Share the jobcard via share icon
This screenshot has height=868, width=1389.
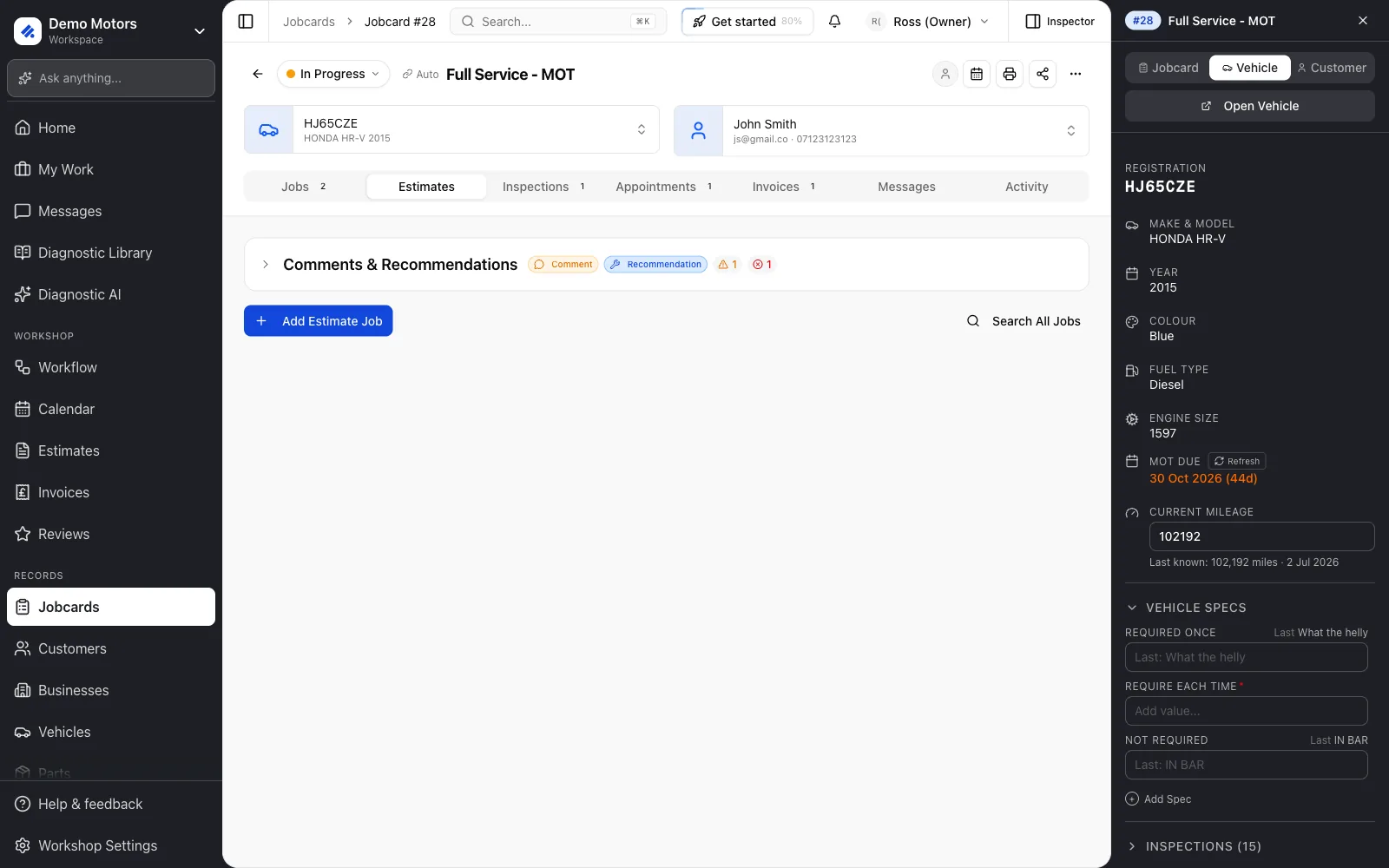[1043, 74]
